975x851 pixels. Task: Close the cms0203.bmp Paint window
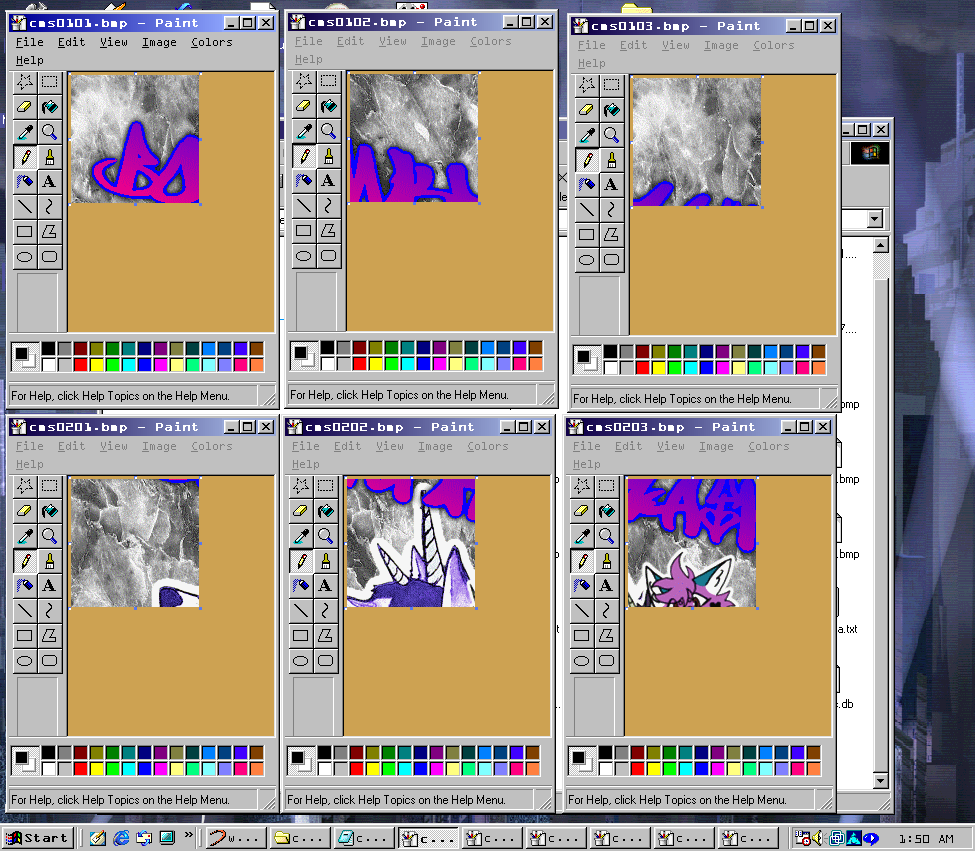pos(823,426)
